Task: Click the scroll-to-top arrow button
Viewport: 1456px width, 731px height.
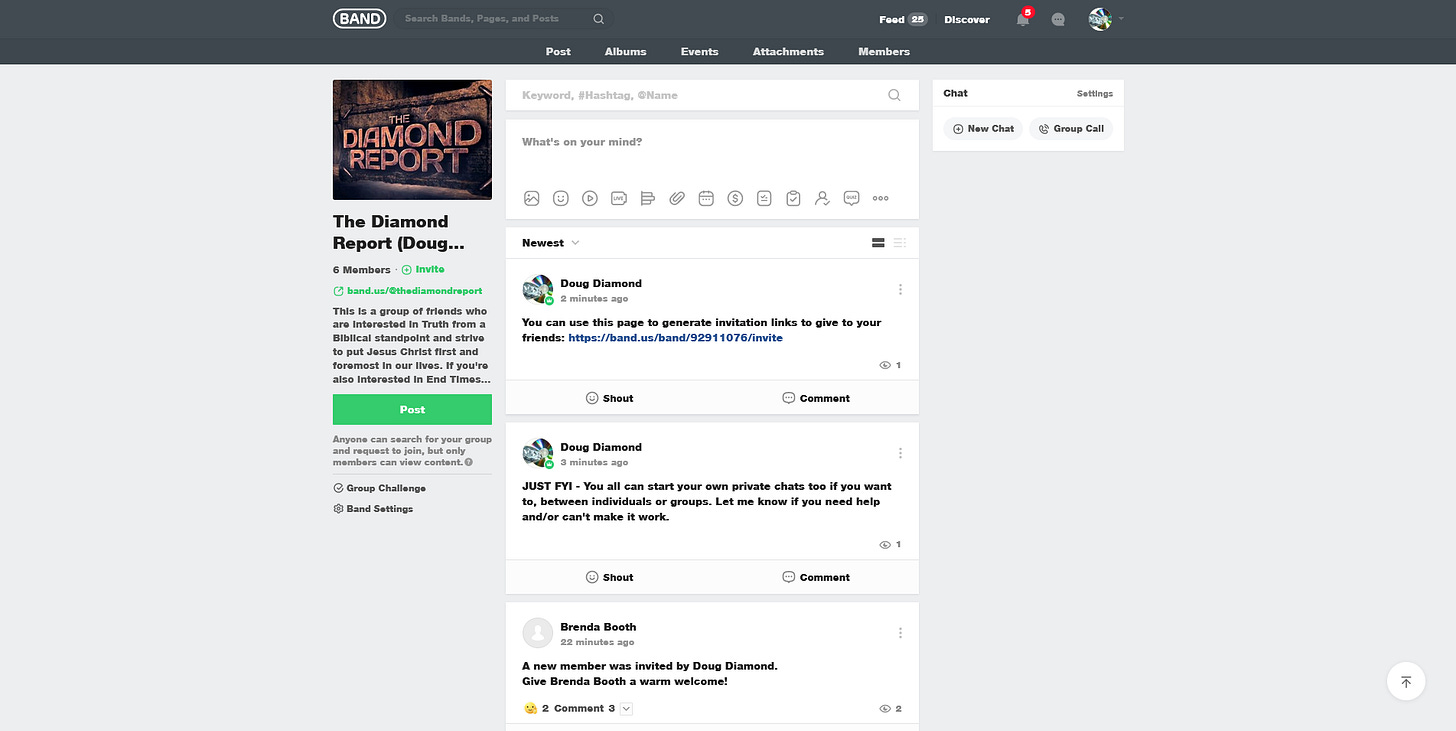Action: tap(1405, 682)
